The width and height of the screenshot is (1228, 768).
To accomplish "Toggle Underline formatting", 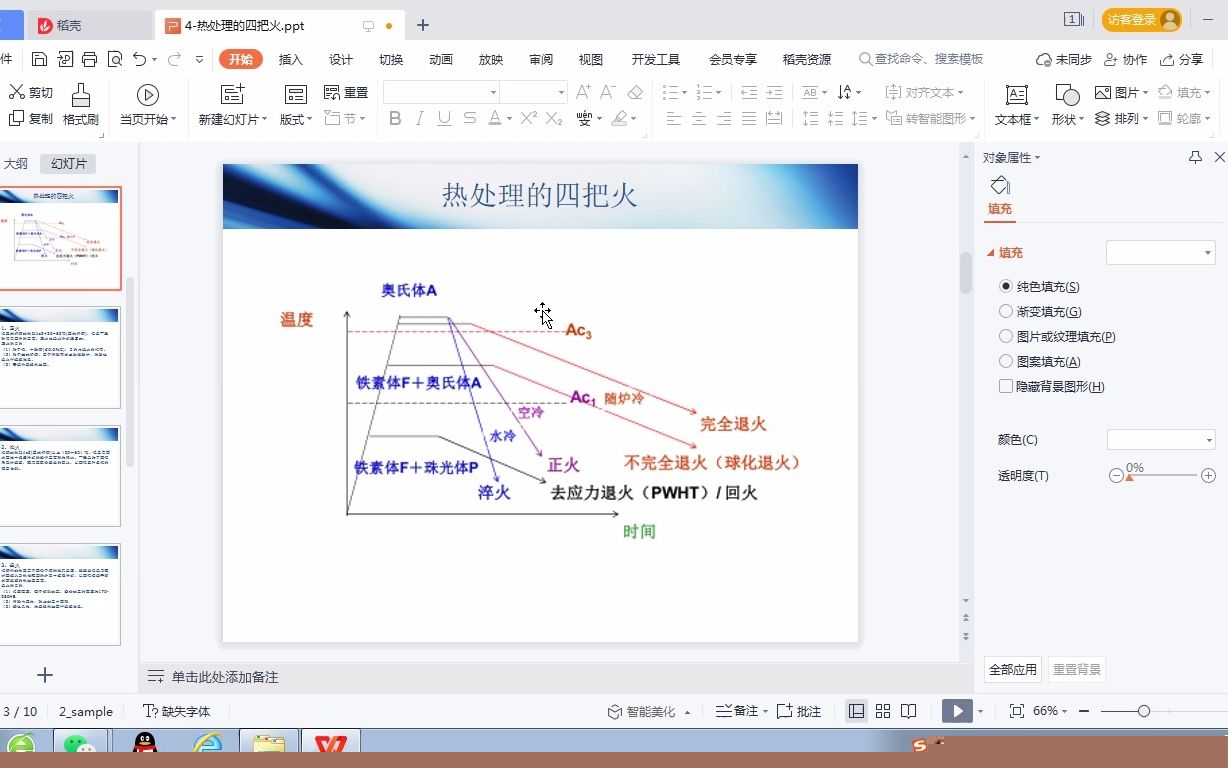I will [x=444, y=118].
